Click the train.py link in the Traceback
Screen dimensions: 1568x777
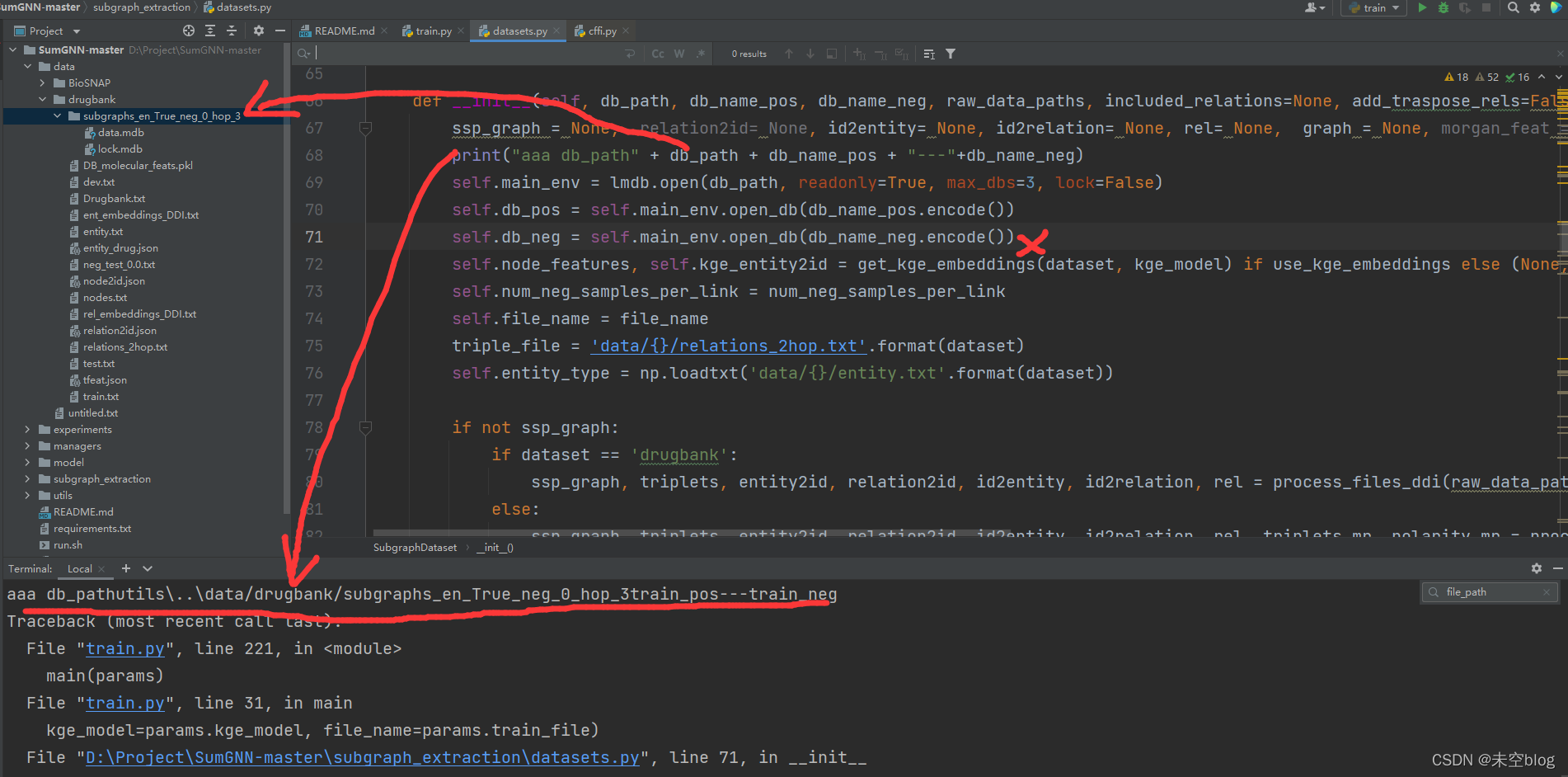[124, 648]
